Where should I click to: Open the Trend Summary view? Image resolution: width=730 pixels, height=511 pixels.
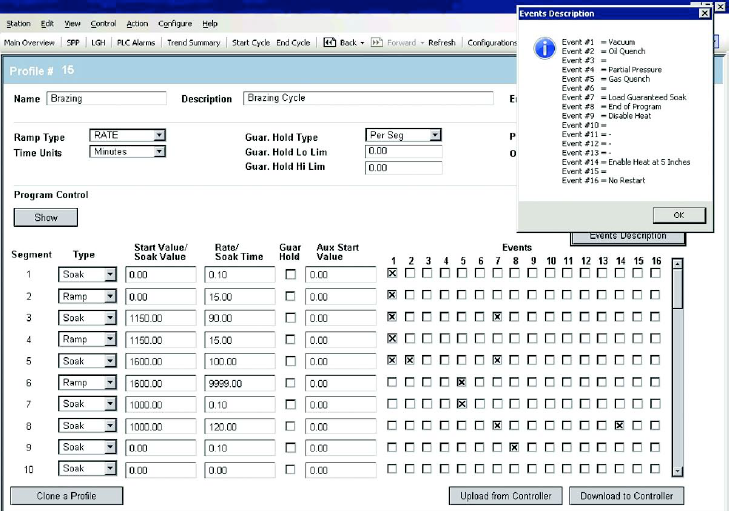tap(193, 43)
